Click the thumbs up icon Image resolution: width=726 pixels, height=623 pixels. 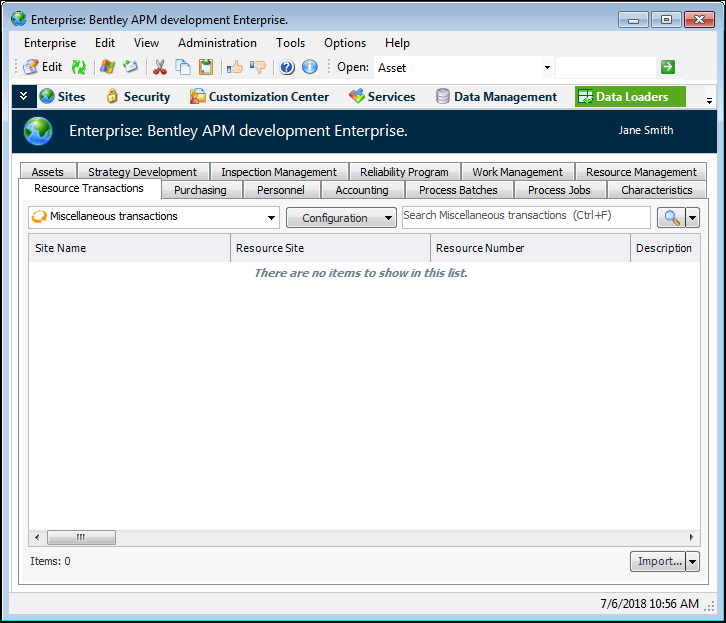pyautogui.click(x=235, y=67)
